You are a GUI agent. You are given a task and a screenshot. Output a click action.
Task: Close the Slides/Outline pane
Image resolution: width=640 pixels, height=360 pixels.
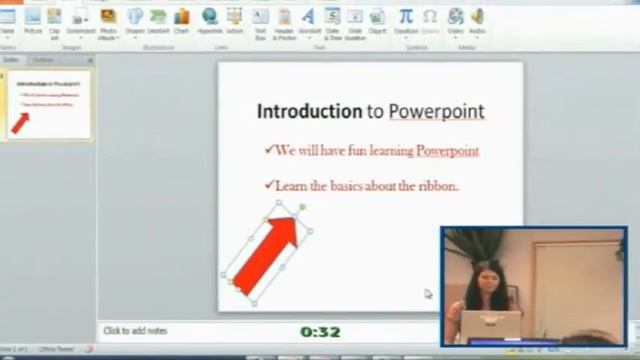click(x=91, y=60)
